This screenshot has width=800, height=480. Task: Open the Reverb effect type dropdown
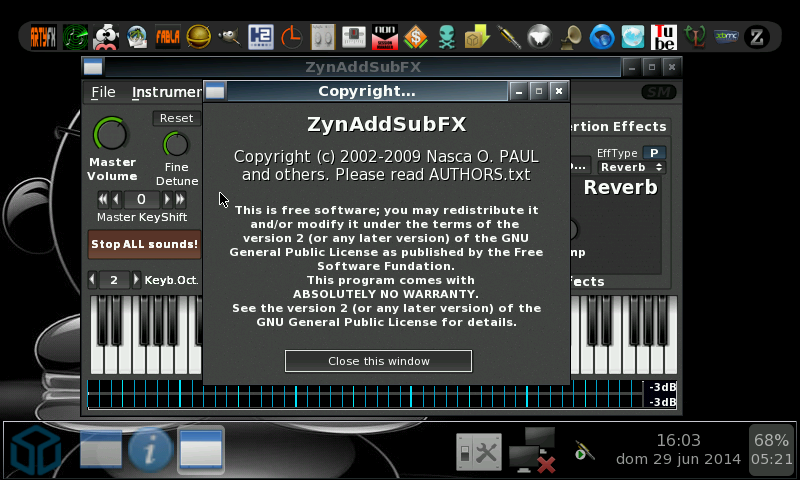click(x=631, y=167)
